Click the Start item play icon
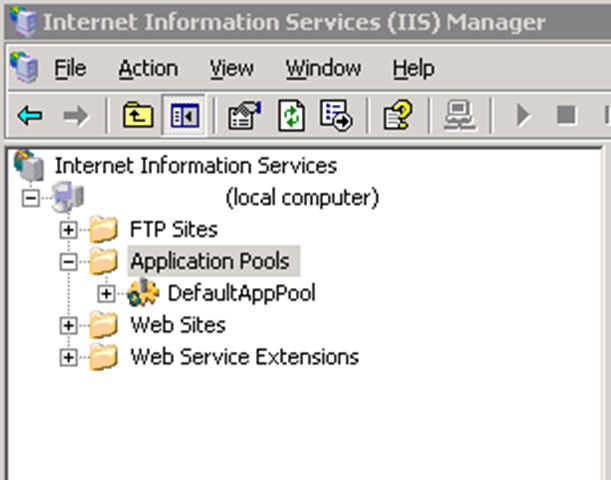The width and height of the screenshot is (611, 480). pos(523,115)
